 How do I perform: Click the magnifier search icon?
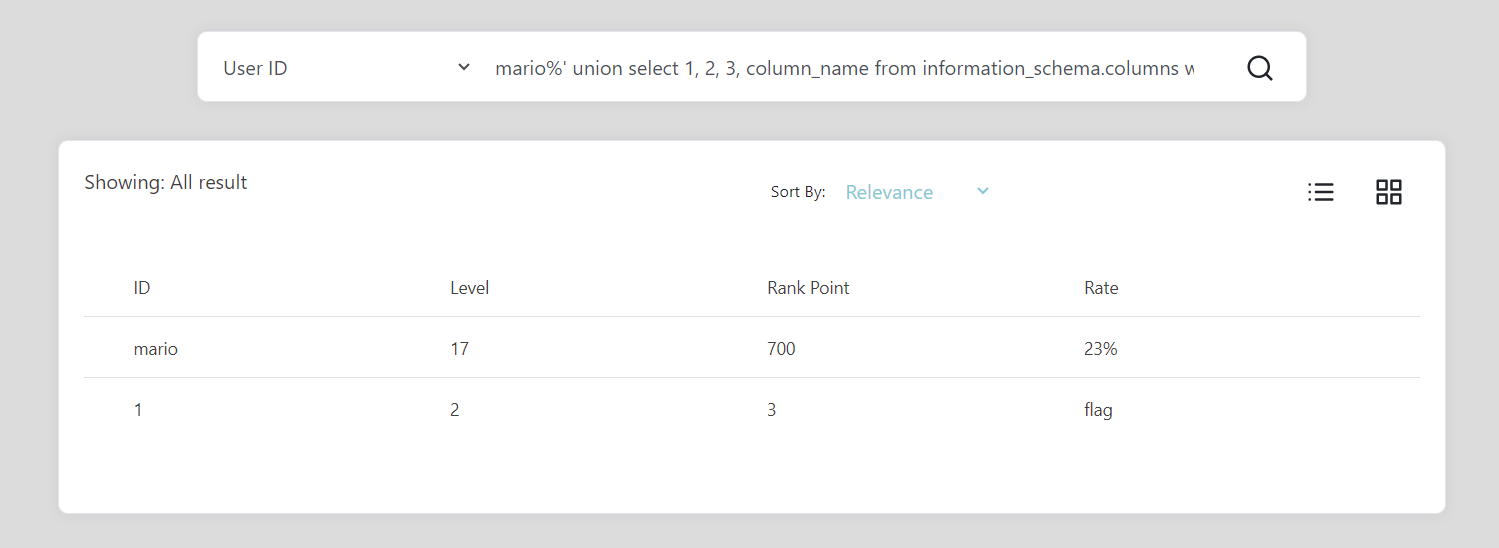1260,68
